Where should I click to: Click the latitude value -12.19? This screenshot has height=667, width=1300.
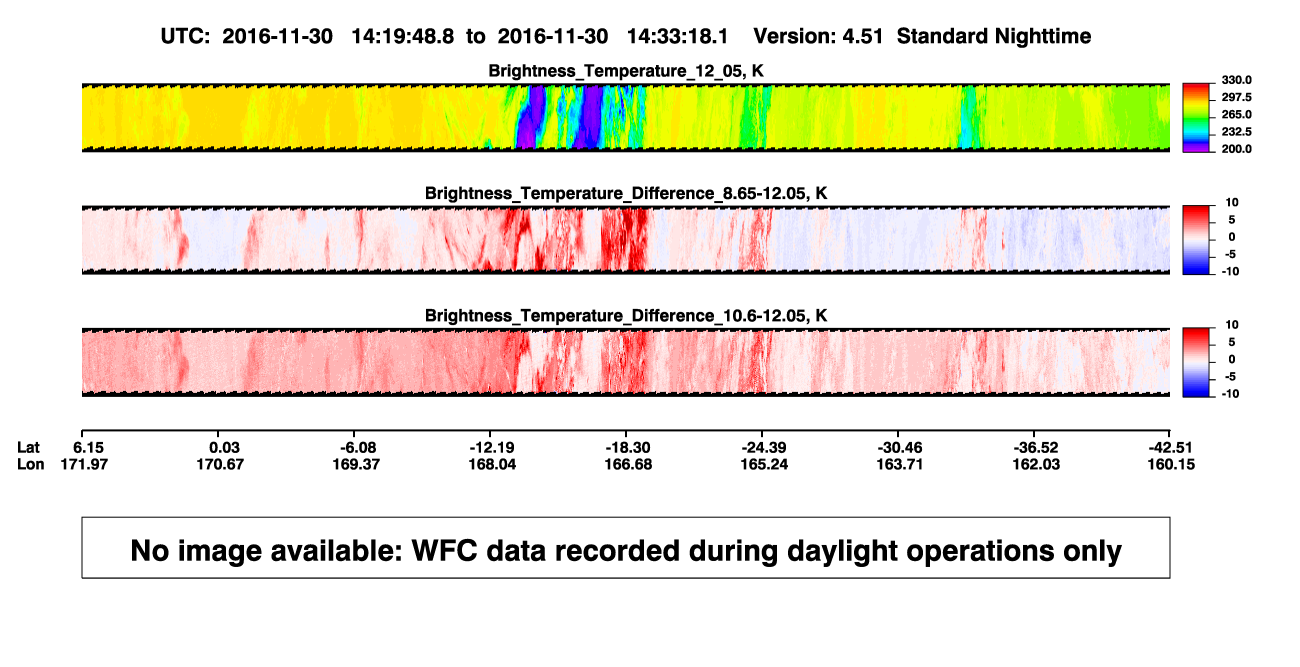pyautogui.click(x=493, y=447)
